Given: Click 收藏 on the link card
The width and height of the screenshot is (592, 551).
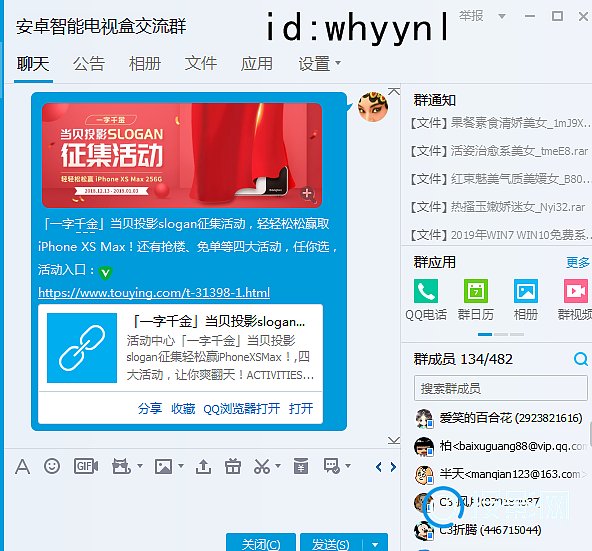Looking at the screenshot, I should 183,408.
